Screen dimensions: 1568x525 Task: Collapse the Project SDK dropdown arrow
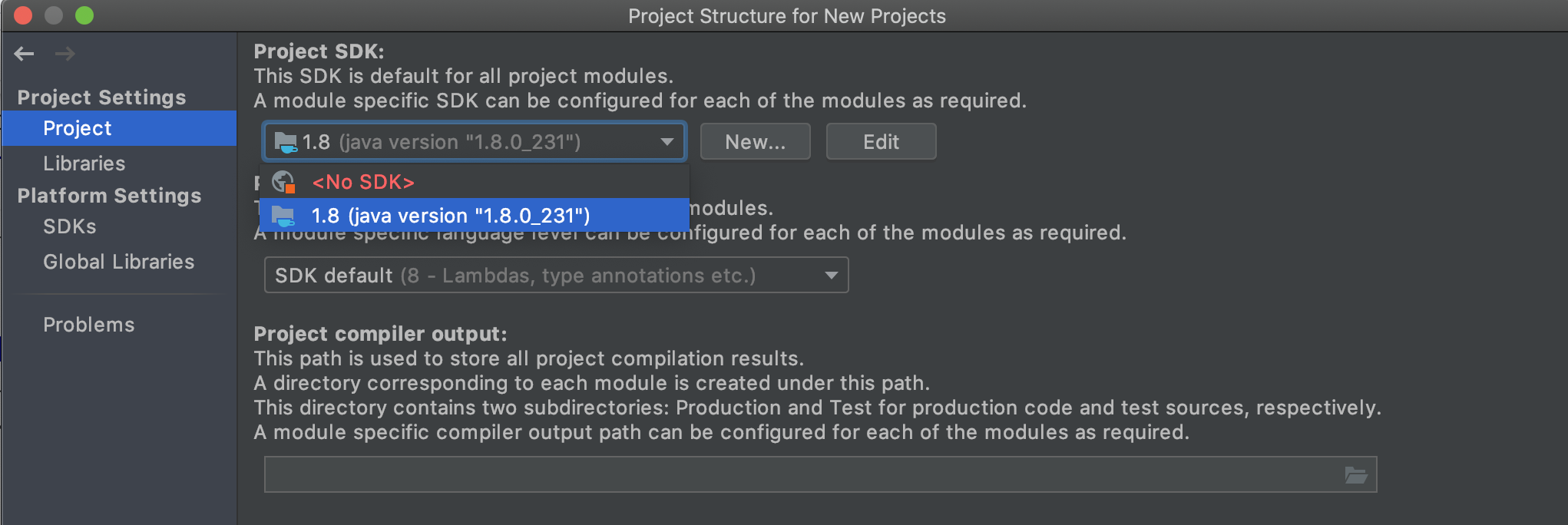click(667, 142)
